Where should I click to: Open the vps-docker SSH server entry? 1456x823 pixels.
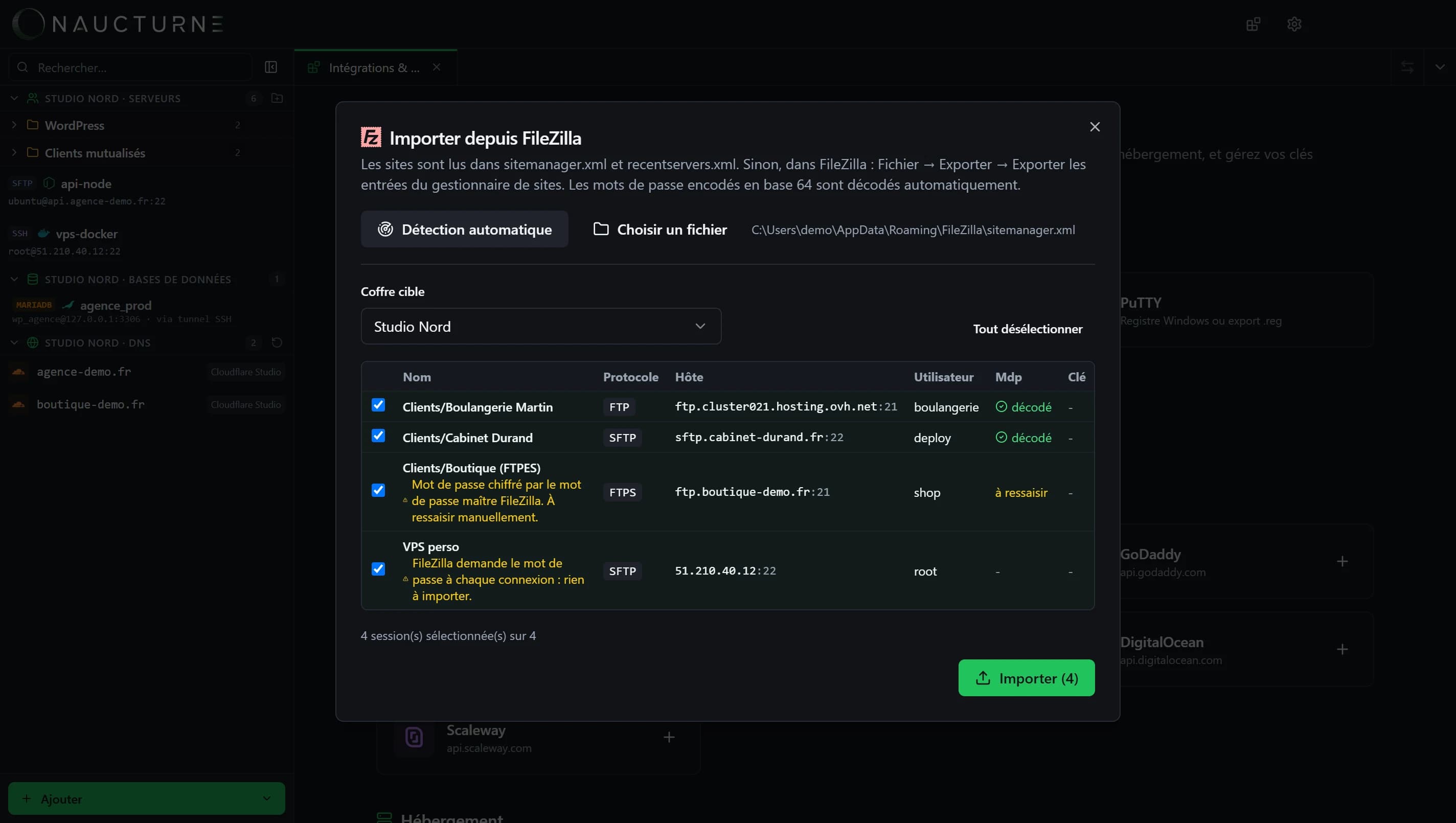146,242
